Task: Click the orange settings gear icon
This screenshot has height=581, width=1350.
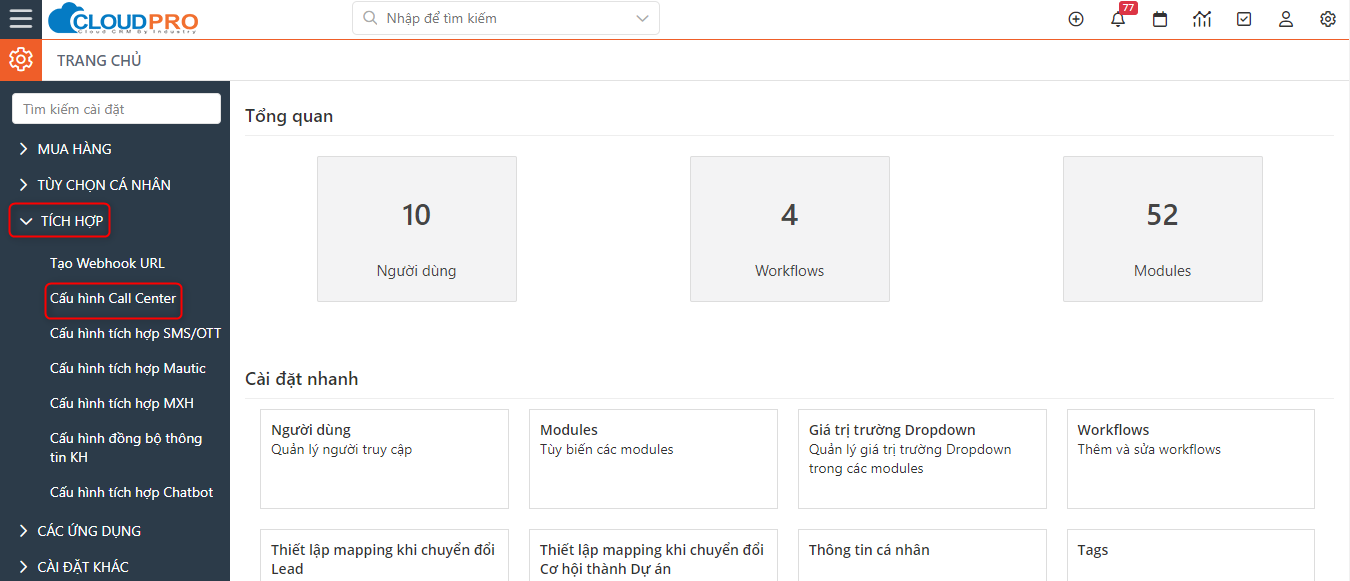Action: pyautogui.click(x=21, y=60)
